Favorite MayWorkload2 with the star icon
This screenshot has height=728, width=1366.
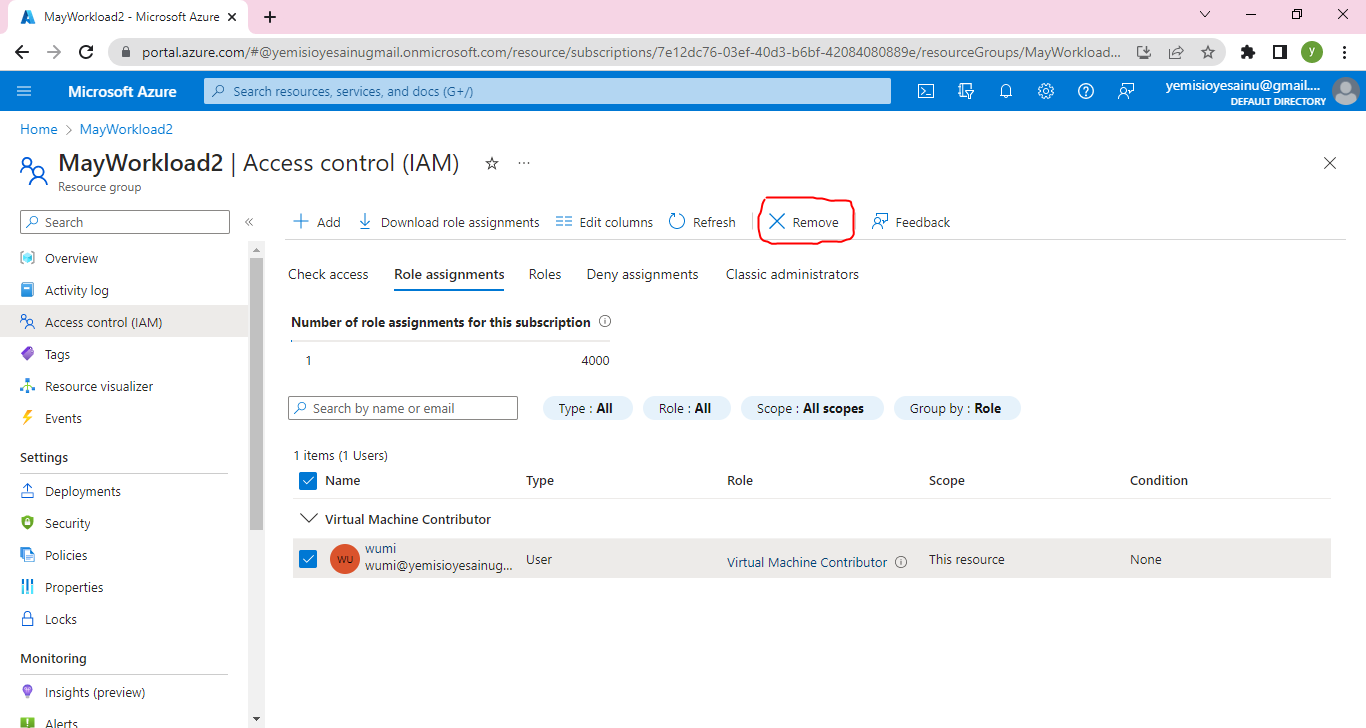(492, 163)
